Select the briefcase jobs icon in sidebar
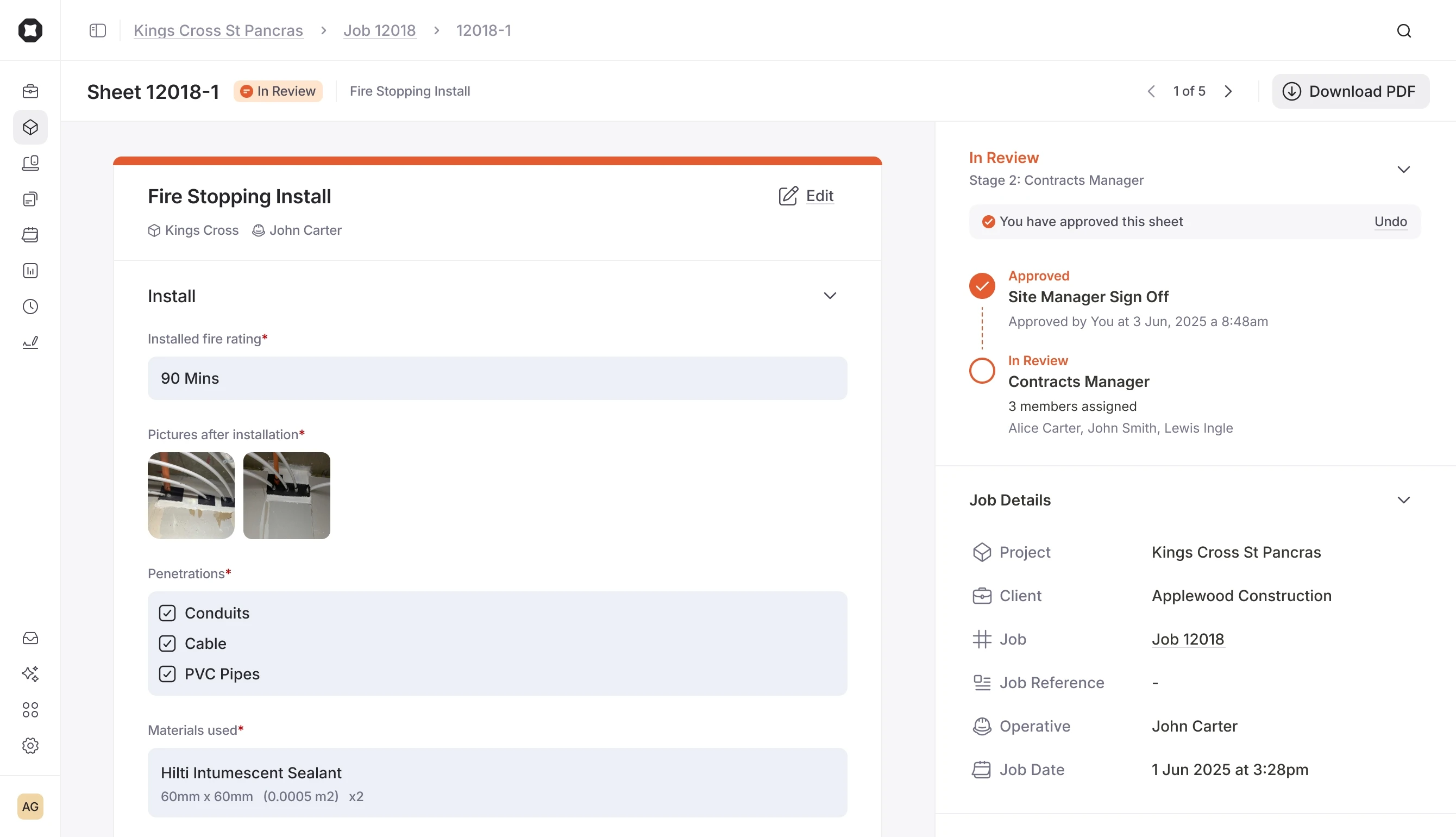This screenshot has height=837, width=1456. 30,91
